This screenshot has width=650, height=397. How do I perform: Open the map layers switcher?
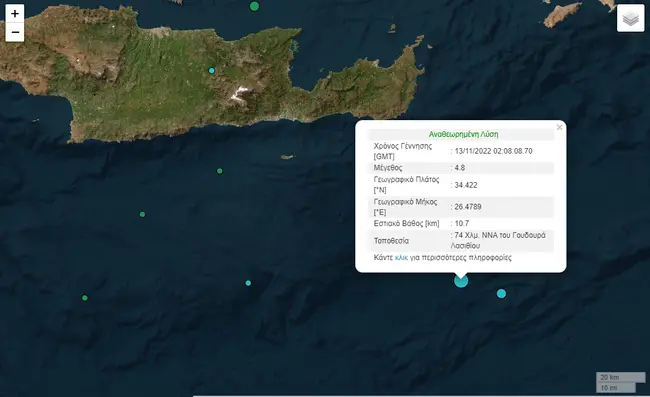click(x=630, y=18)
